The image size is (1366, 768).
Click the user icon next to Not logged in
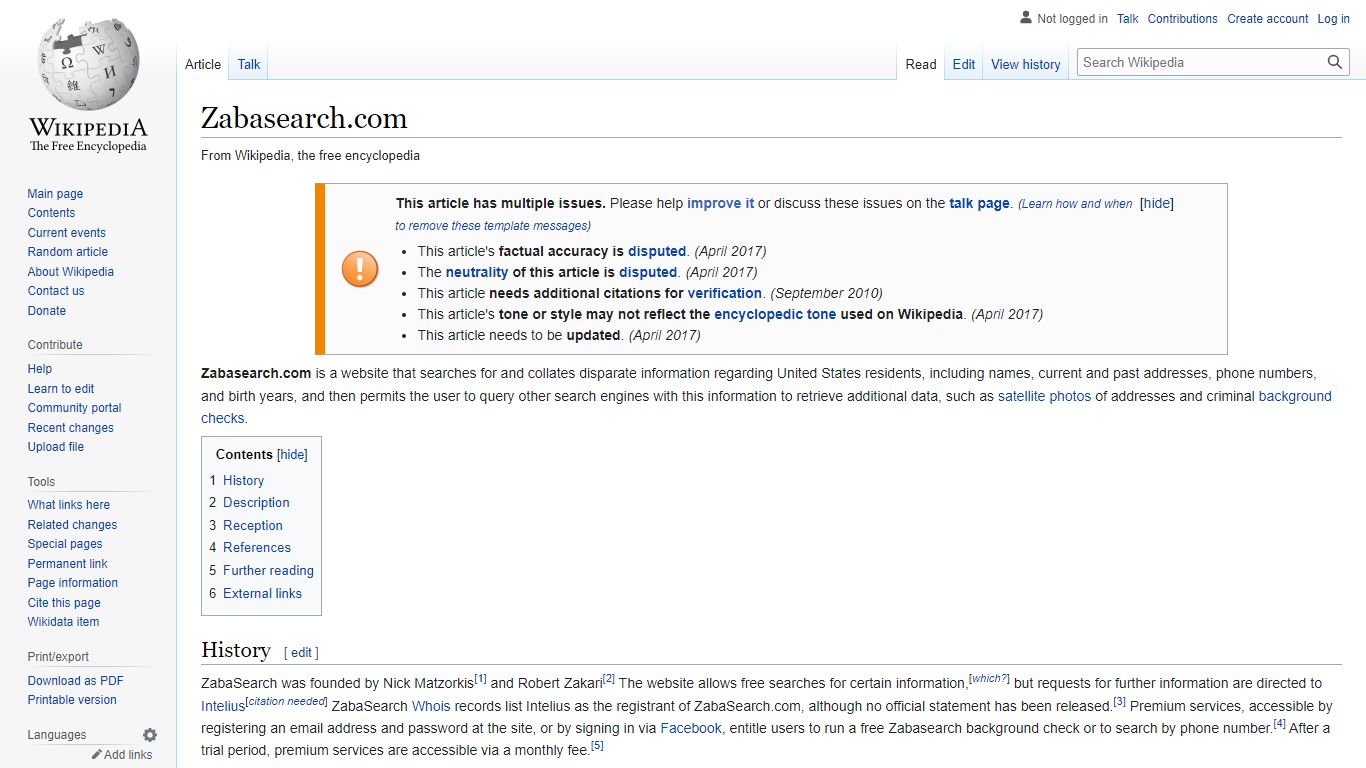tap(1026, 18)
